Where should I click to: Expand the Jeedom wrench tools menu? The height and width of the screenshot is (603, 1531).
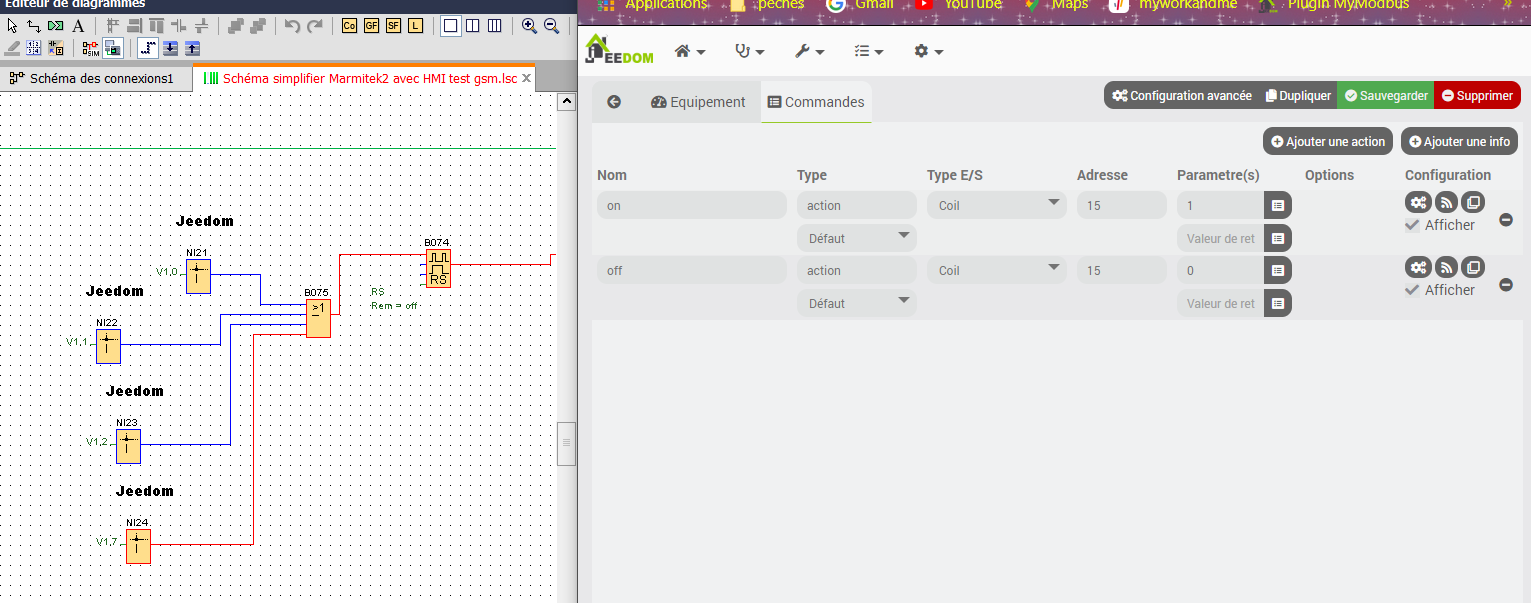[809, 51]
